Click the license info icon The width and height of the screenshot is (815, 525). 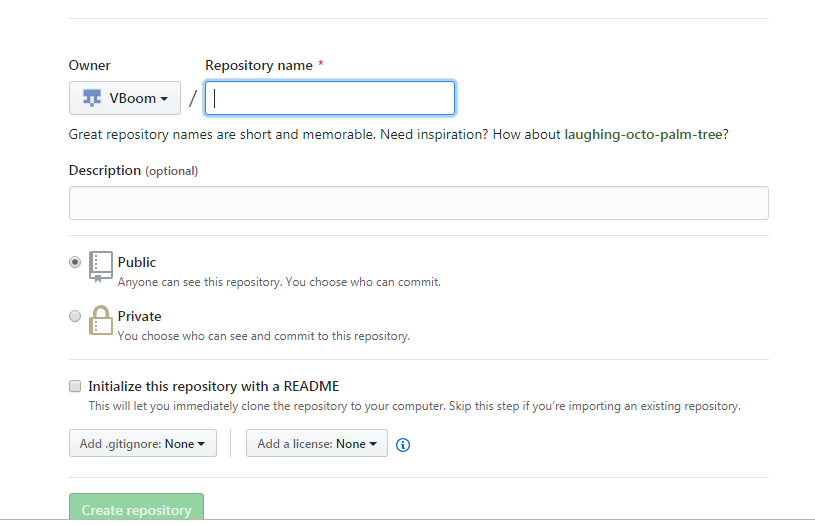click(403, 445)
